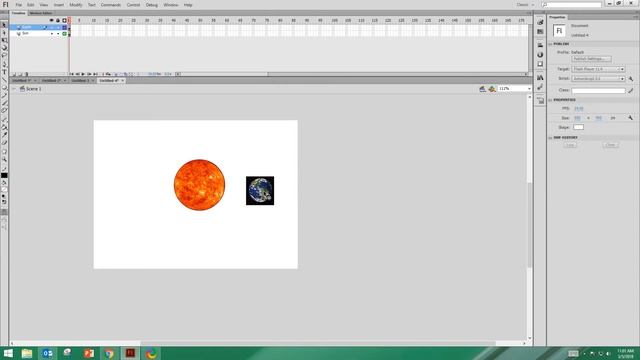
Task: Toggle lock for all layers
Action: point(58,20)
